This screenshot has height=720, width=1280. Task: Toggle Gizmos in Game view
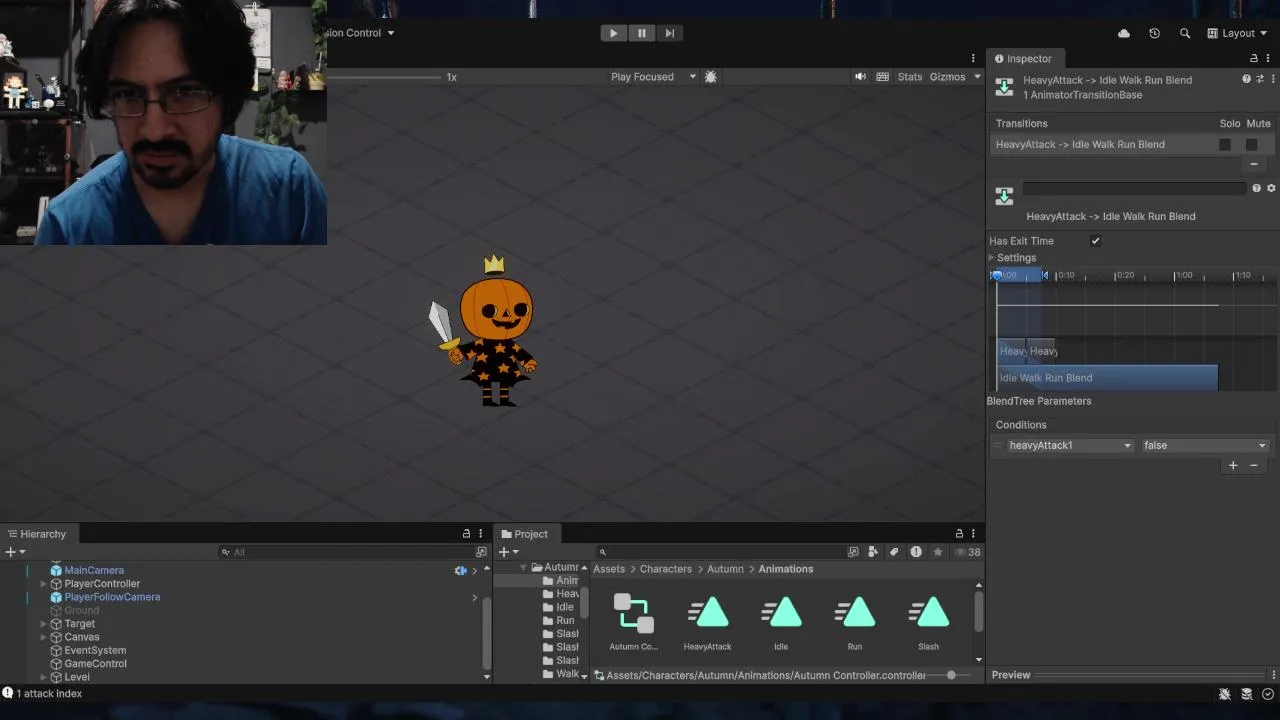pyautogui.click(x=947, y=77)
